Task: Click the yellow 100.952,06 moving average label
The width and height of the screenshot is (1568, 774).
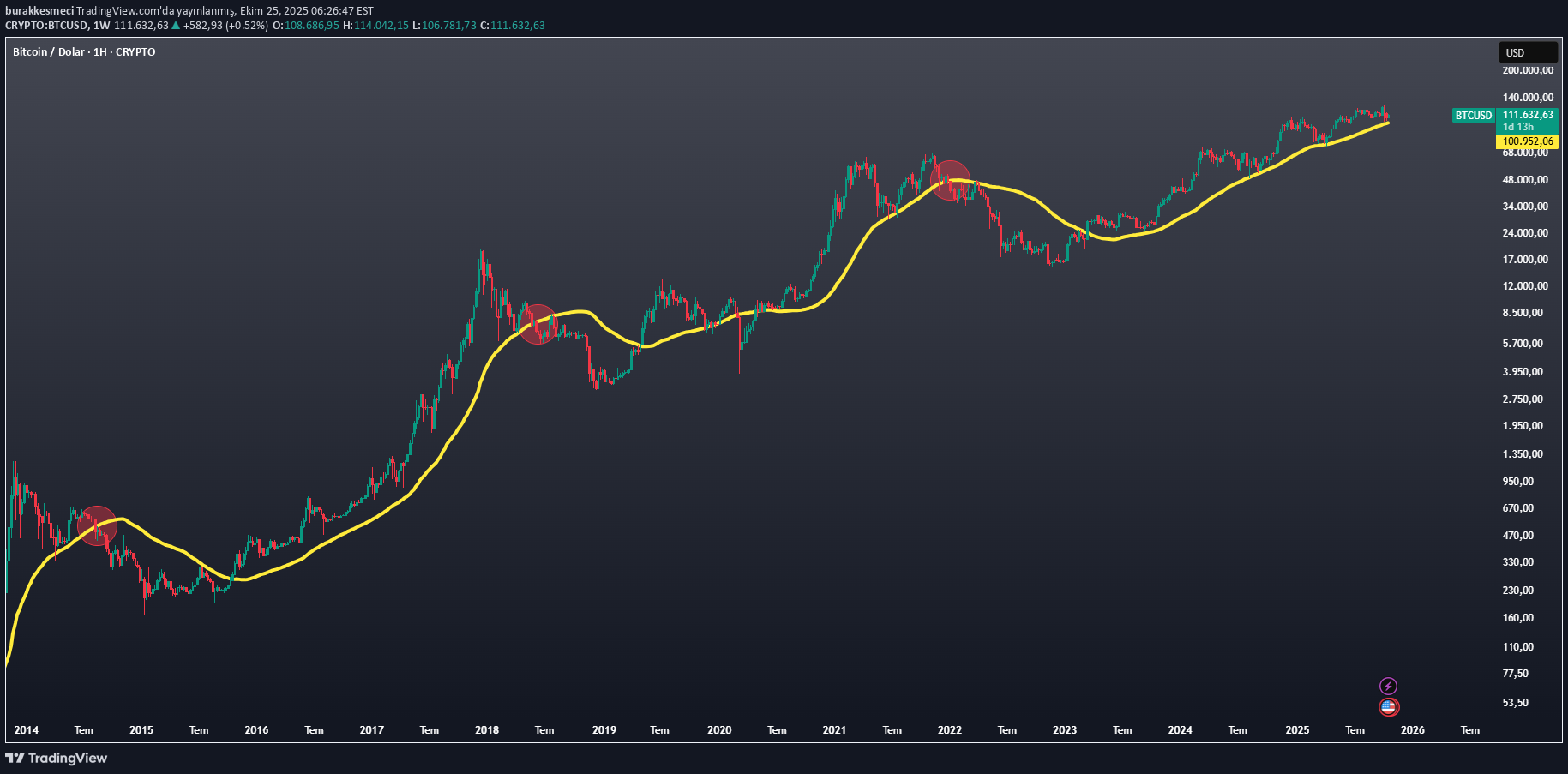Action: click(1528, 142)
